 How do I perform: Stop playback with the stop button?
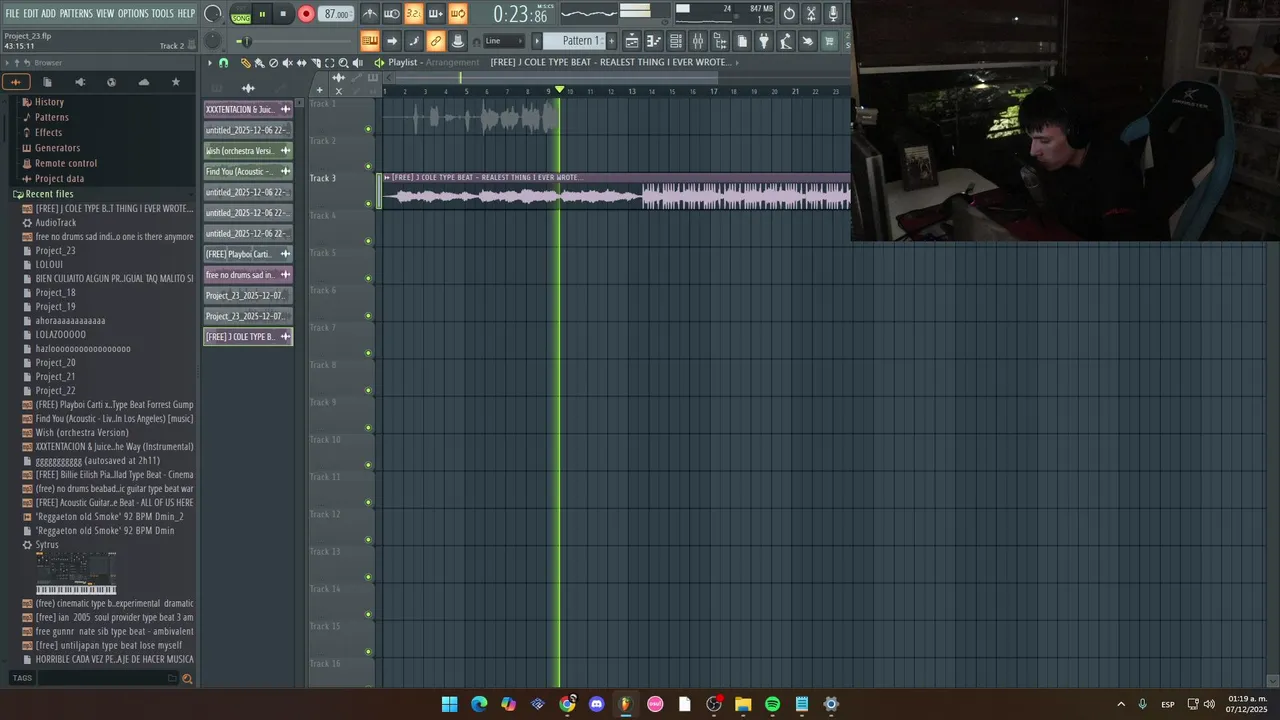tap(283, 14)
